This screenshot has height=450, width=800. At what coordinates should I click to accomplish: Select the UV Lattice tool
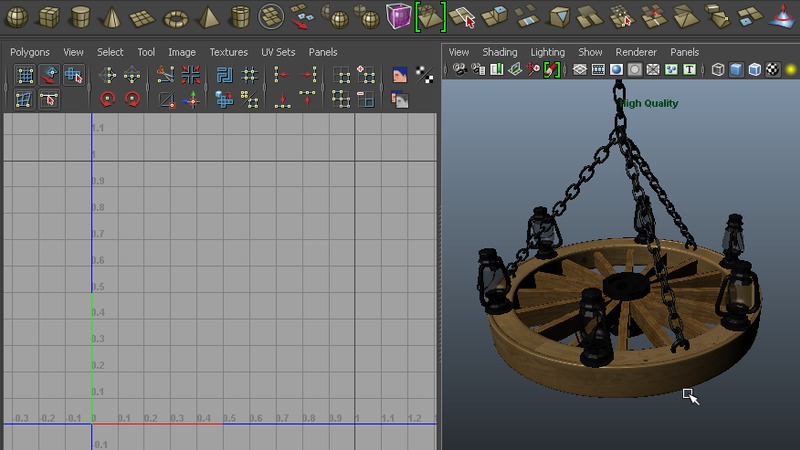point(24,76)
